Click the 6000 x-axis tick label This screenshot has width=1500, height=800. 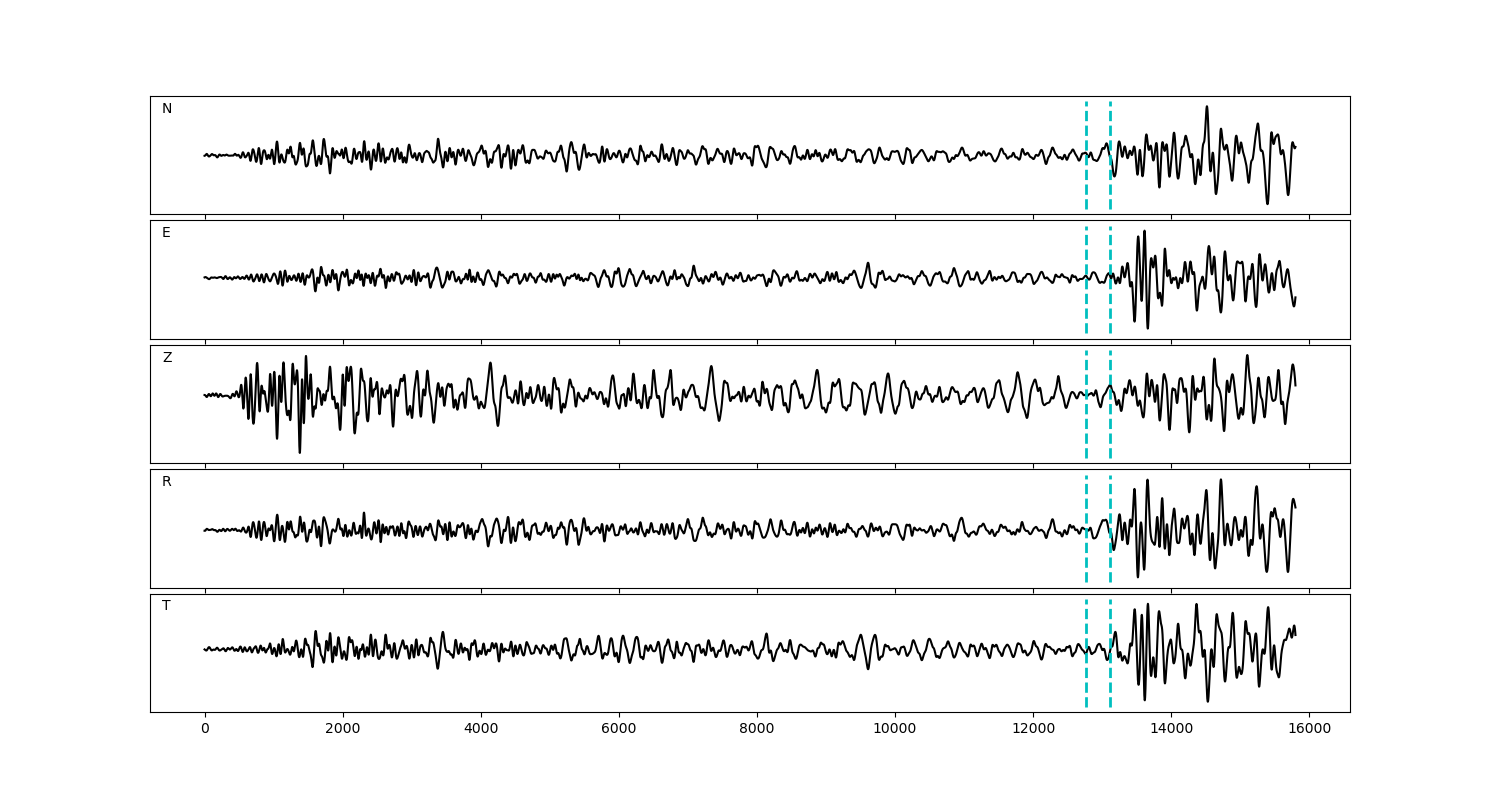click(x=619, y=730)
